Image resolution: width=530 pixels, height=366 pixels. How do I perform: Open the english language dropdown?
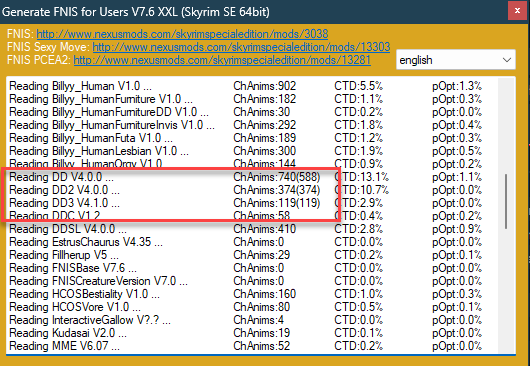pos(456,60)
